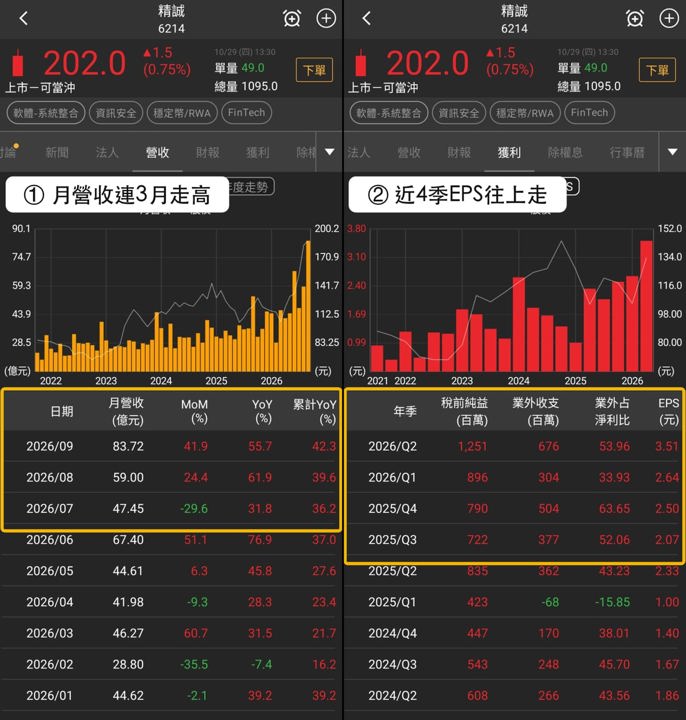Switch to 財報 tab in right panel
Viewport: 686px width, 720px height.
tap(459, 152)
